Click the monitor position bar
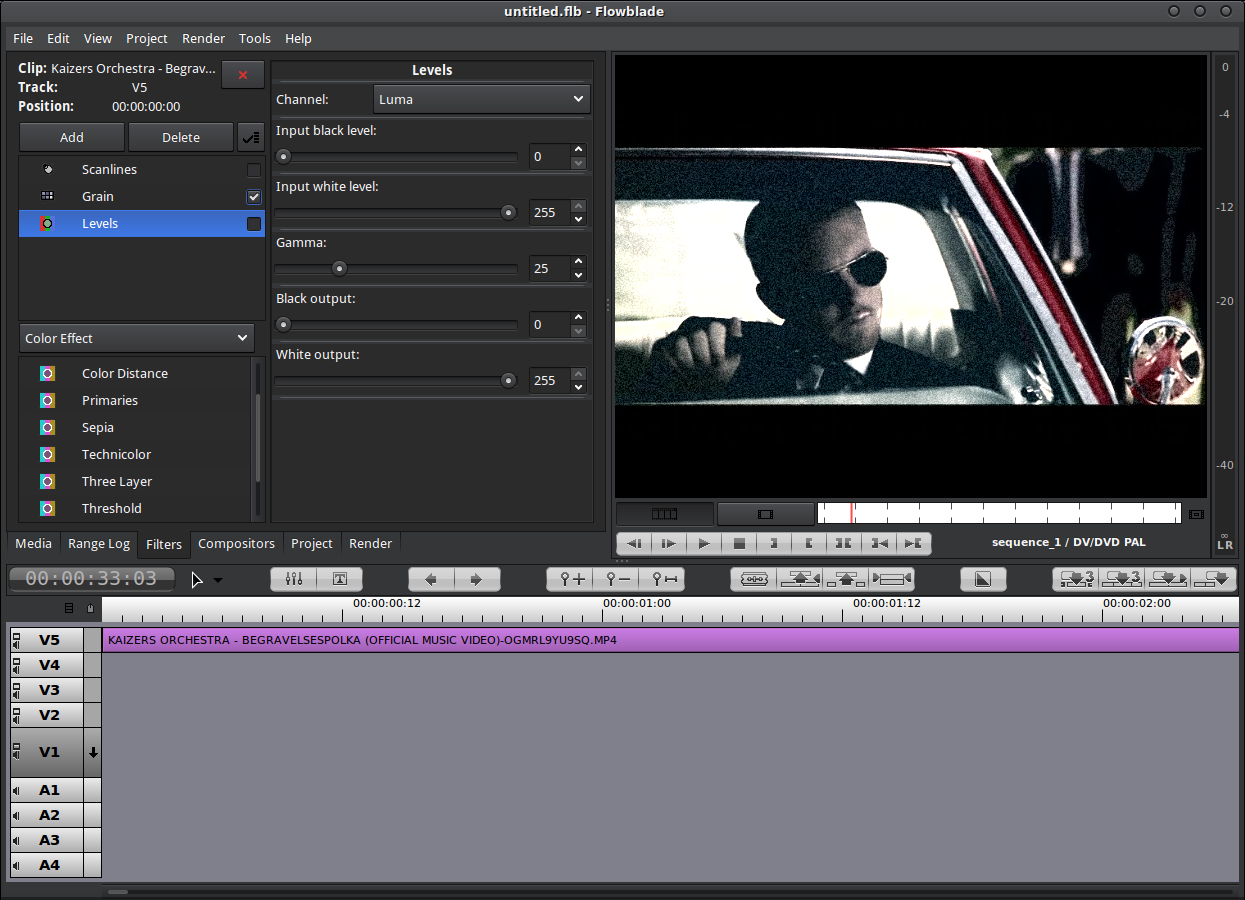 (x=999, y=513)
